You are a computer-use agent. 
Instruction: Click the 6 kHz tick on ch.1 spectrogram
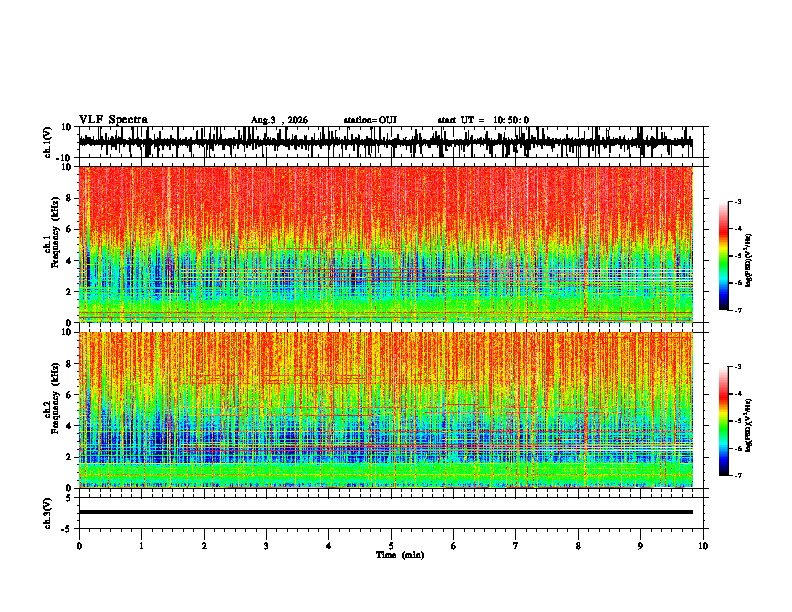[x=69, y=229]
